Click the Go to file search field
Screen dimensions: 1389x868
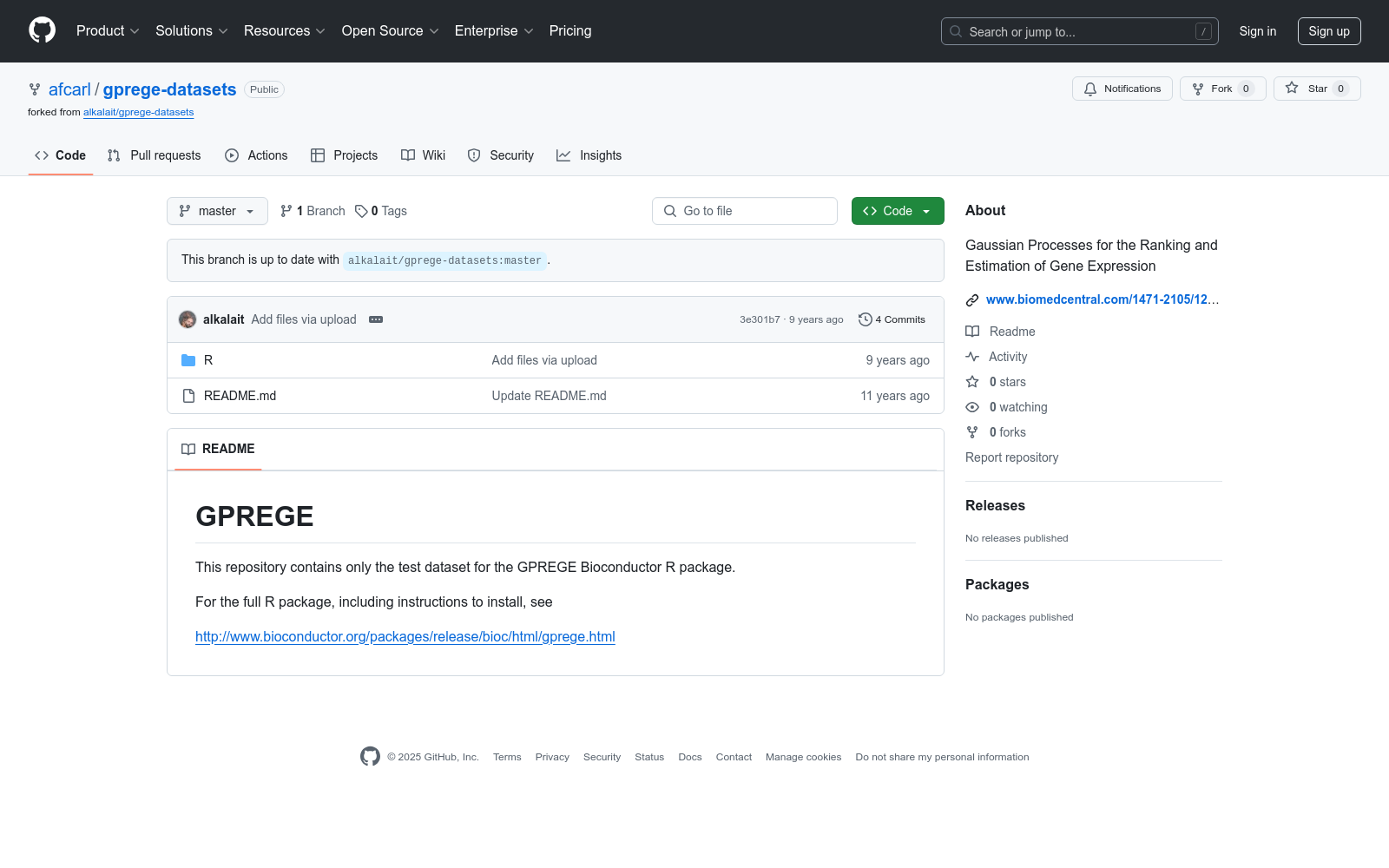(x=745, y=211)
